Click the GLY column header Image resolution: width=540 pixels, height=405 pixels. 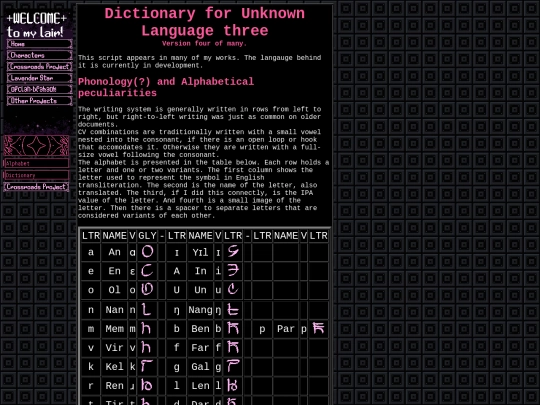pos(147,236)
